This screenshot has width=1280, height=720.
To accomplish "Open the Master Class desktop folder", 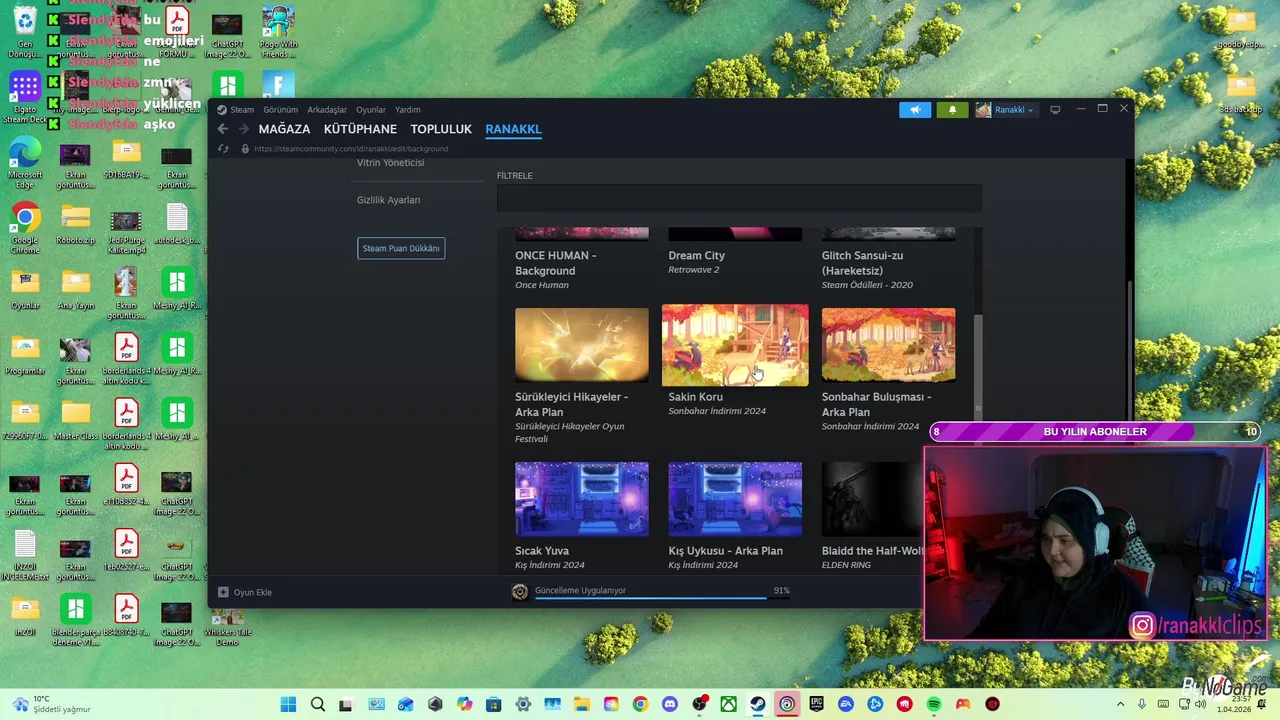I will coord(76,421).
